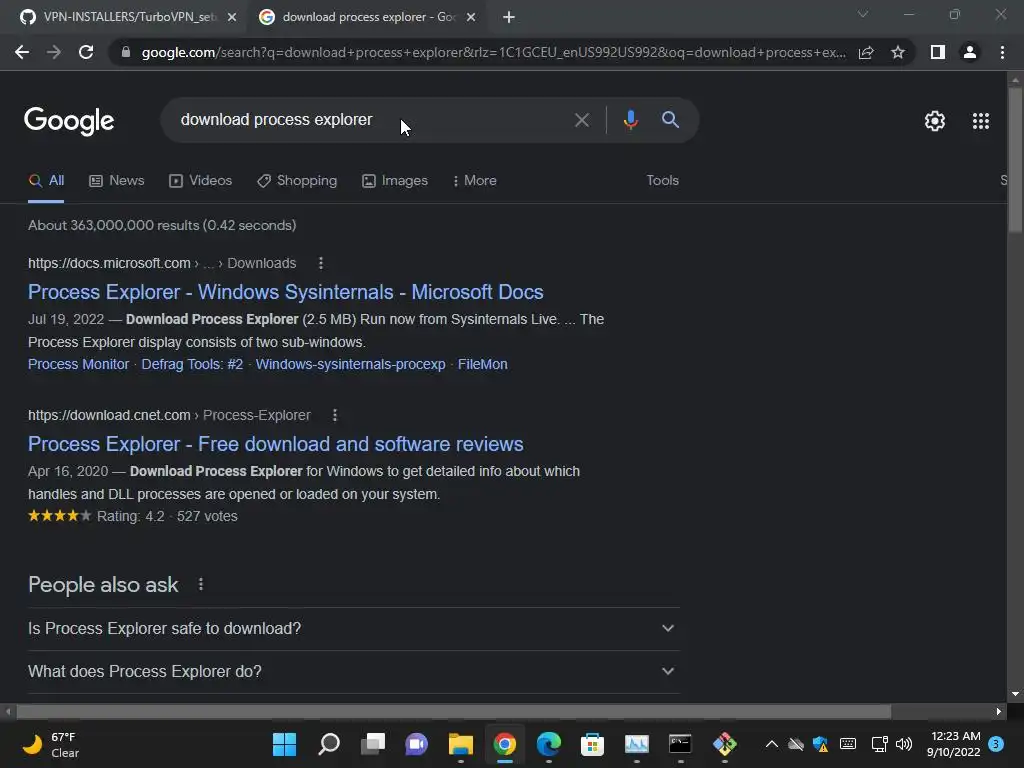The image size is (1024, 768).
Task: Expand 'Is Process Explorer safe to download?'
Action: (353, 628)
